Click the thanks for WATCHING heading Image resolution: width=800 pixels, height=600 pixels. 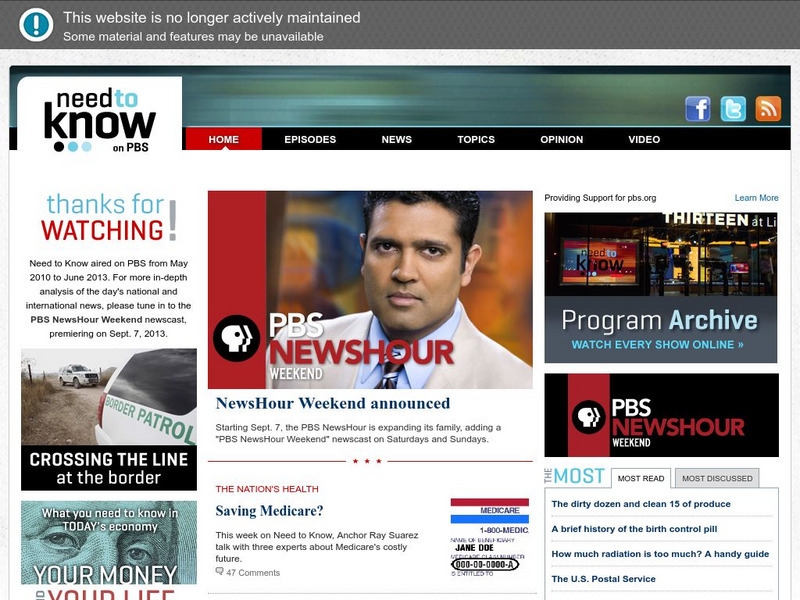109,217
